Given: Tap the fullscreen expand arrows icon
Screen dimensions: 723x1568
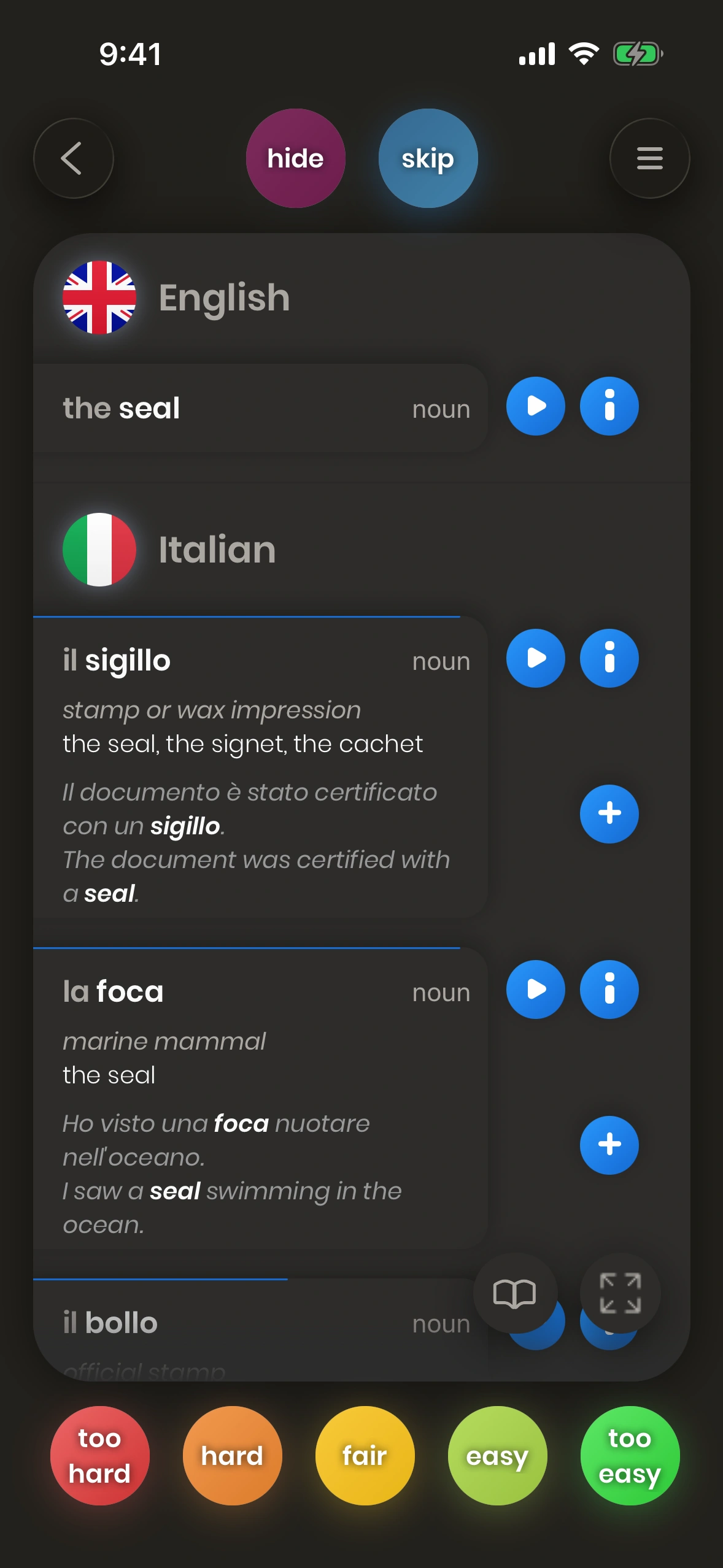Looking at the screenshot, I should (620, 1293).
